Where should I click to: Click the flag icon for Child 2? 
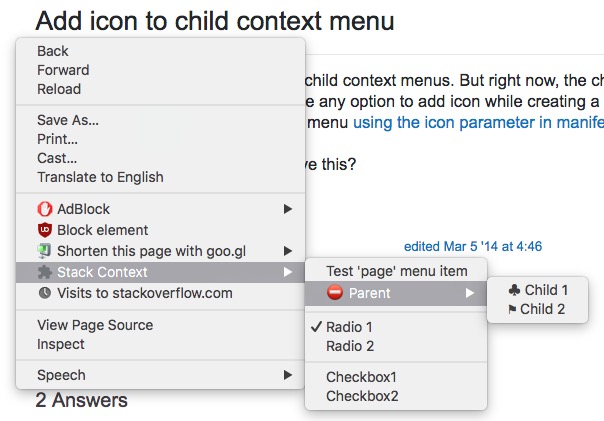coord(512,309)
